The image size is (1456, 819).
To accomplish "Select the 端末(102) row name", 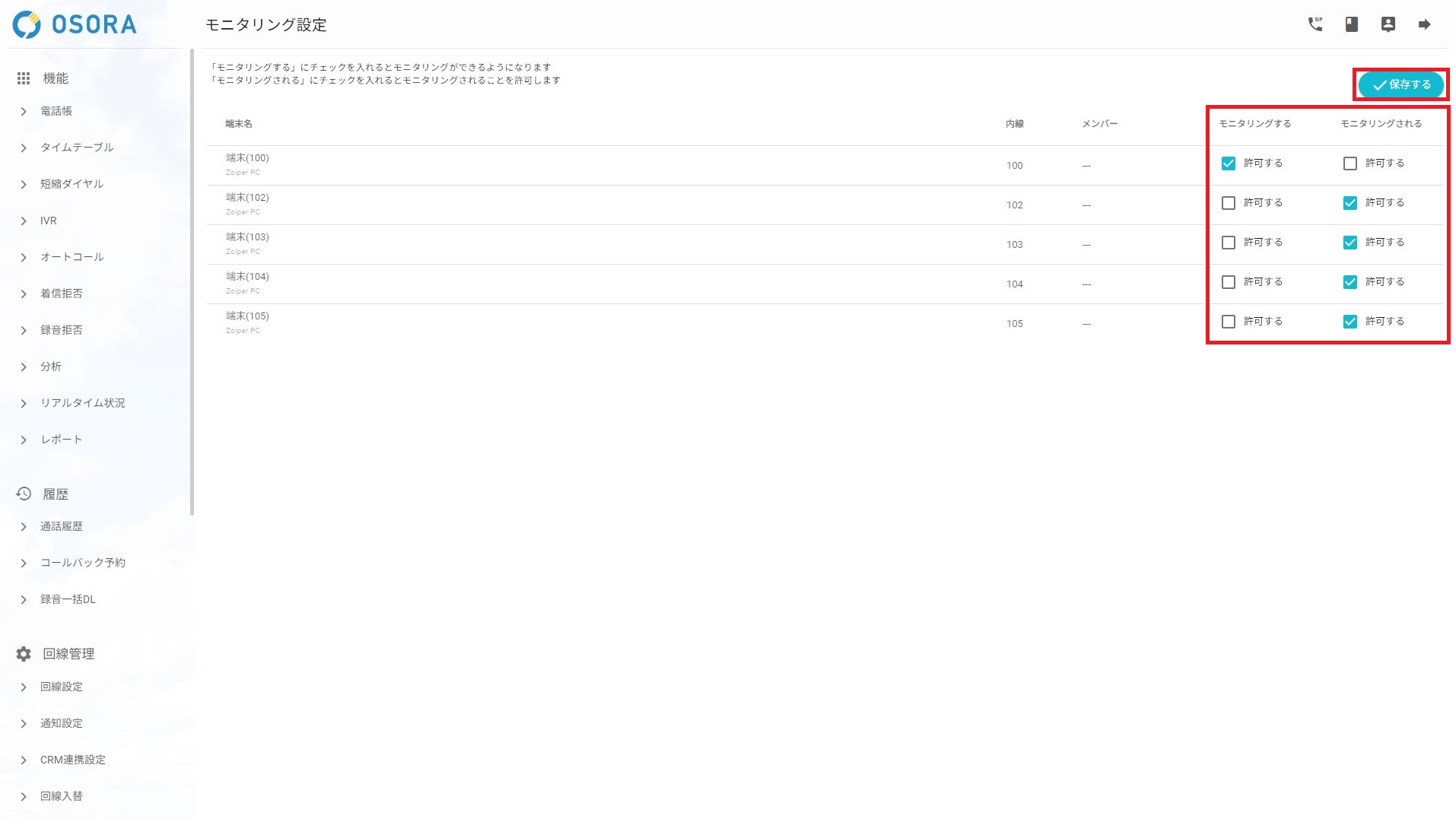I will tap(247, 198).
